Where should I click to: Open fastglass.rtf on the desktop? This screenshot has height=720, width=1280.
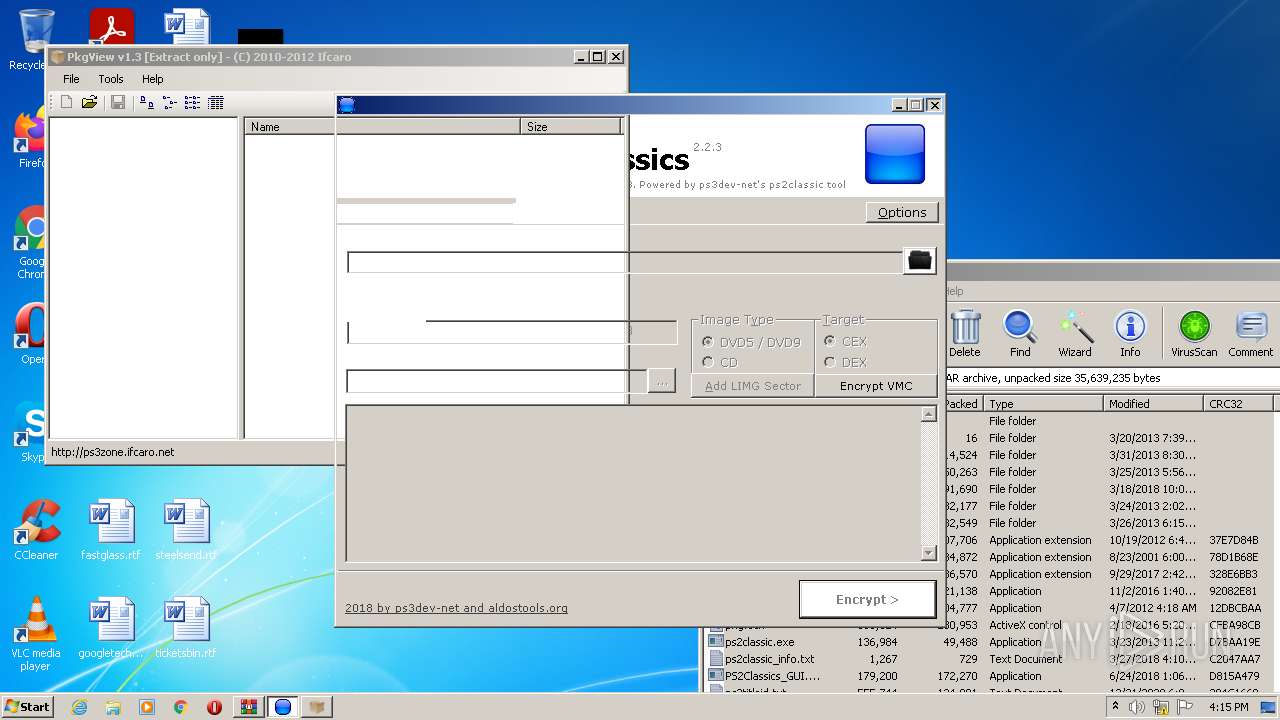(x=111, y=530)
